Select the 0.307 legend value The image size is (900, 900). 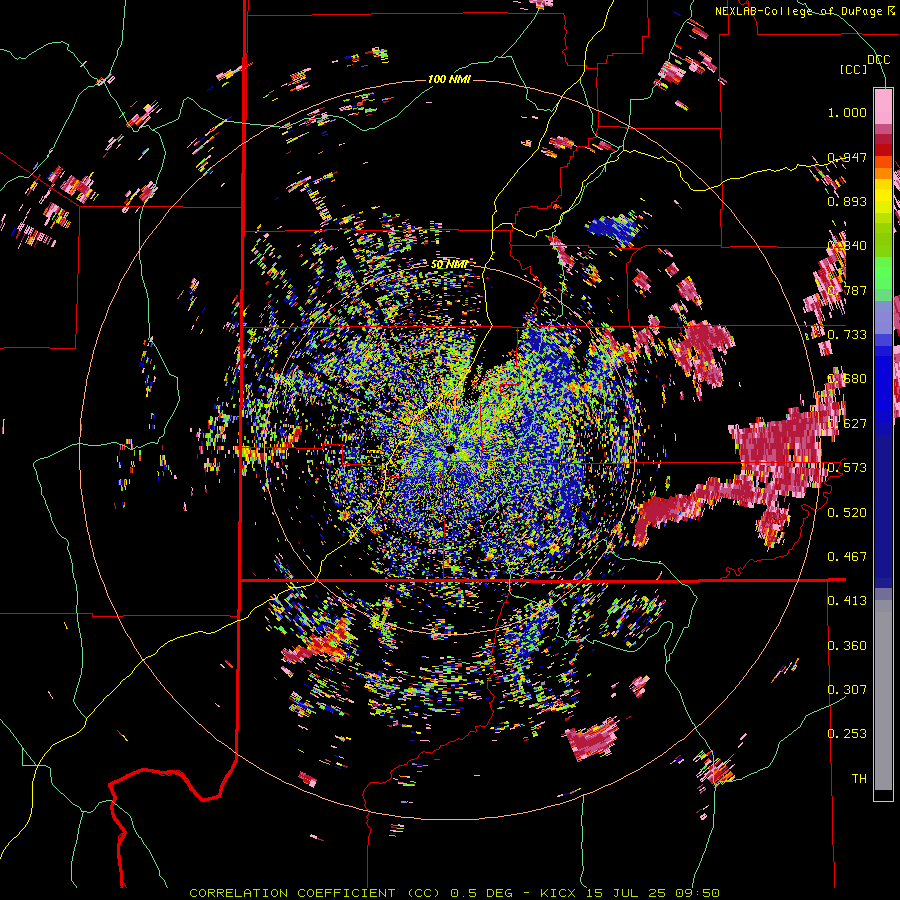point(847,690)
